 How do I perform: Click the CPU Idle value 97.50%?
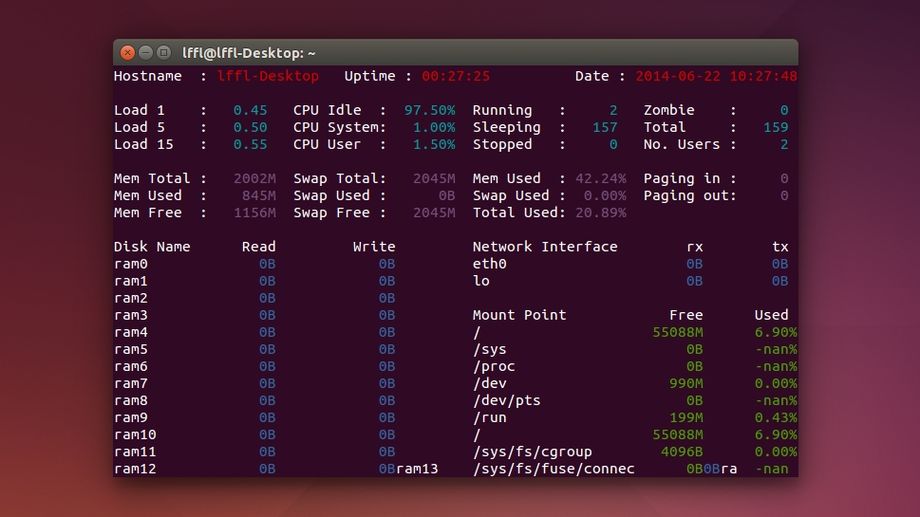429,110
